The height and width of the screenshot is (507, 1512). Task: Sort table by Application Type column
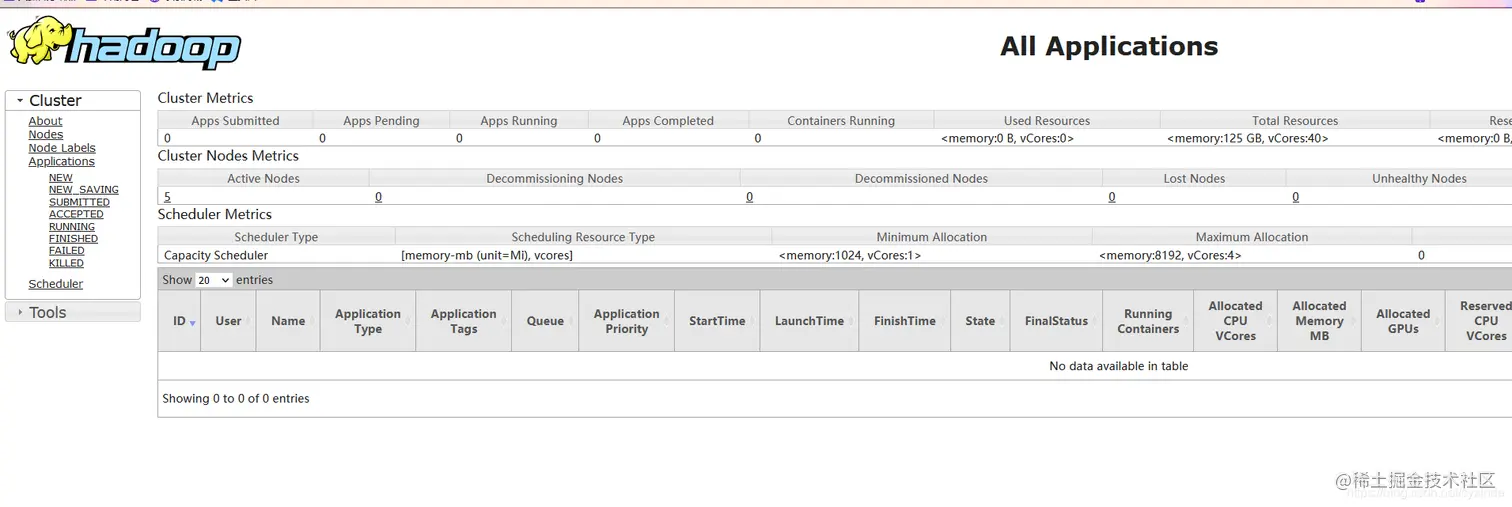click(x=368, y=321)
